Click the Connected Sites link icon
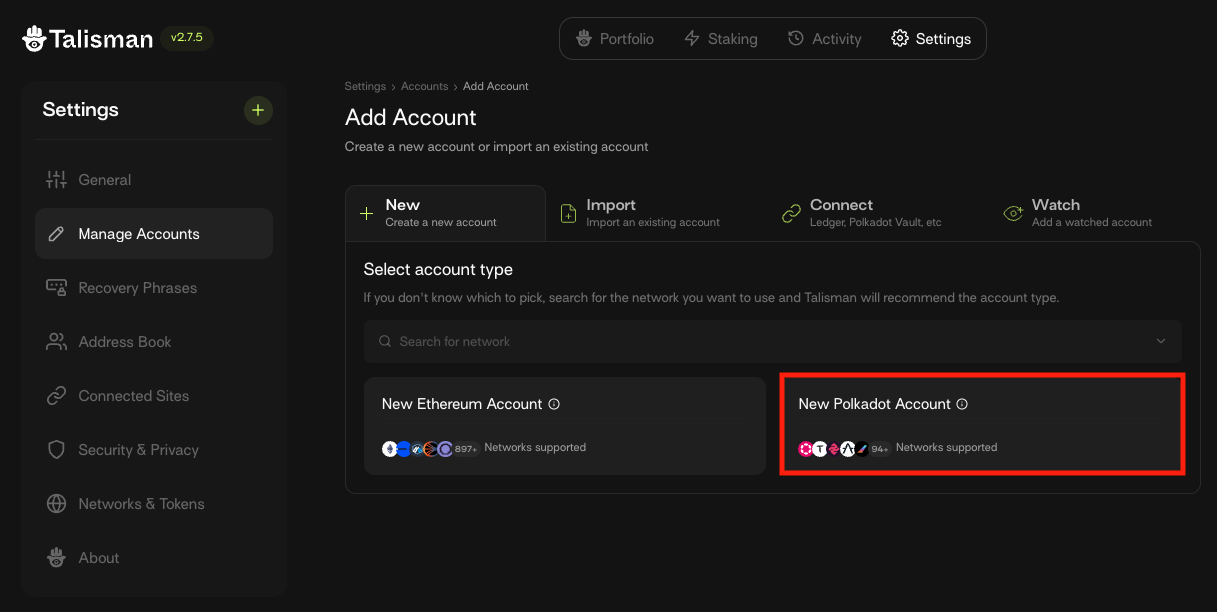The width and height of the screenshot is (1217, 612). 57,396
